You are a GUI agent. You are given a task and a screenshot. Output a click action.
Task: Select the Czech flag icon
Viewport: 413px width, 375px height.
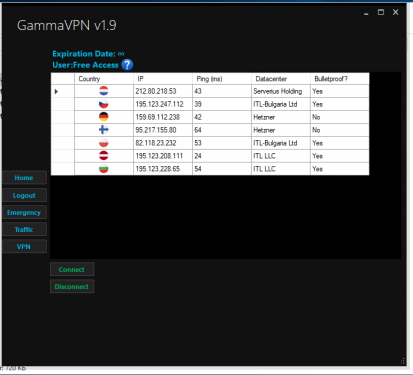(x=104, y=104)
